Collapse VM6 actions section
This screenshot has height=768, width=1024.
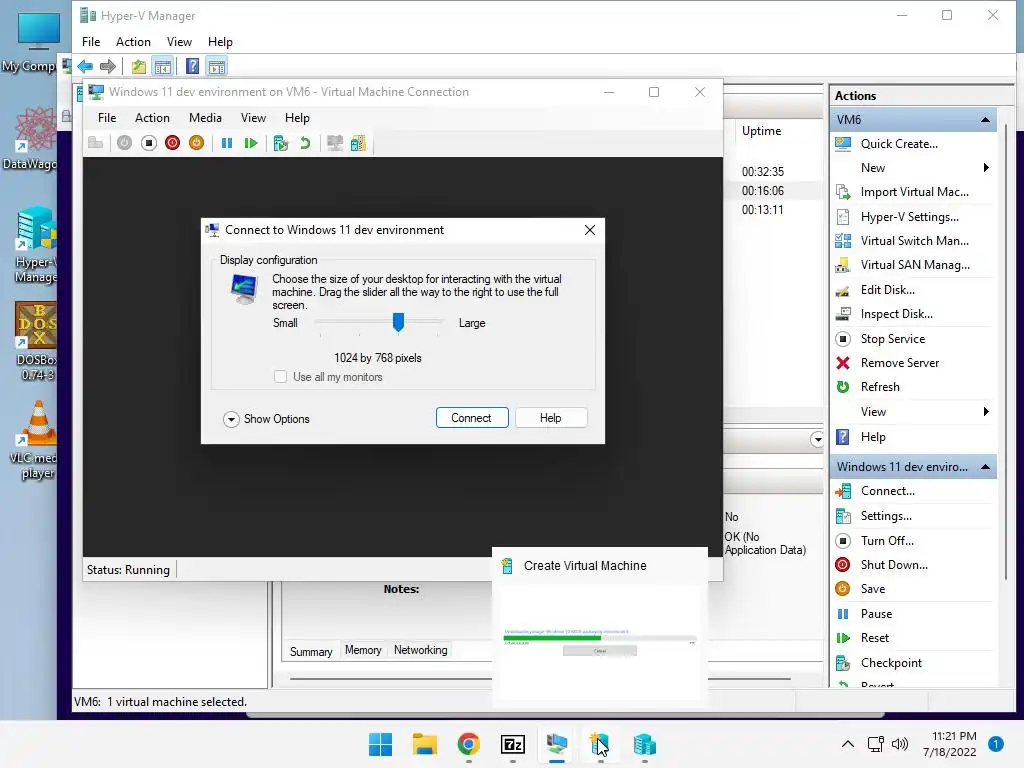click(985, 120)
